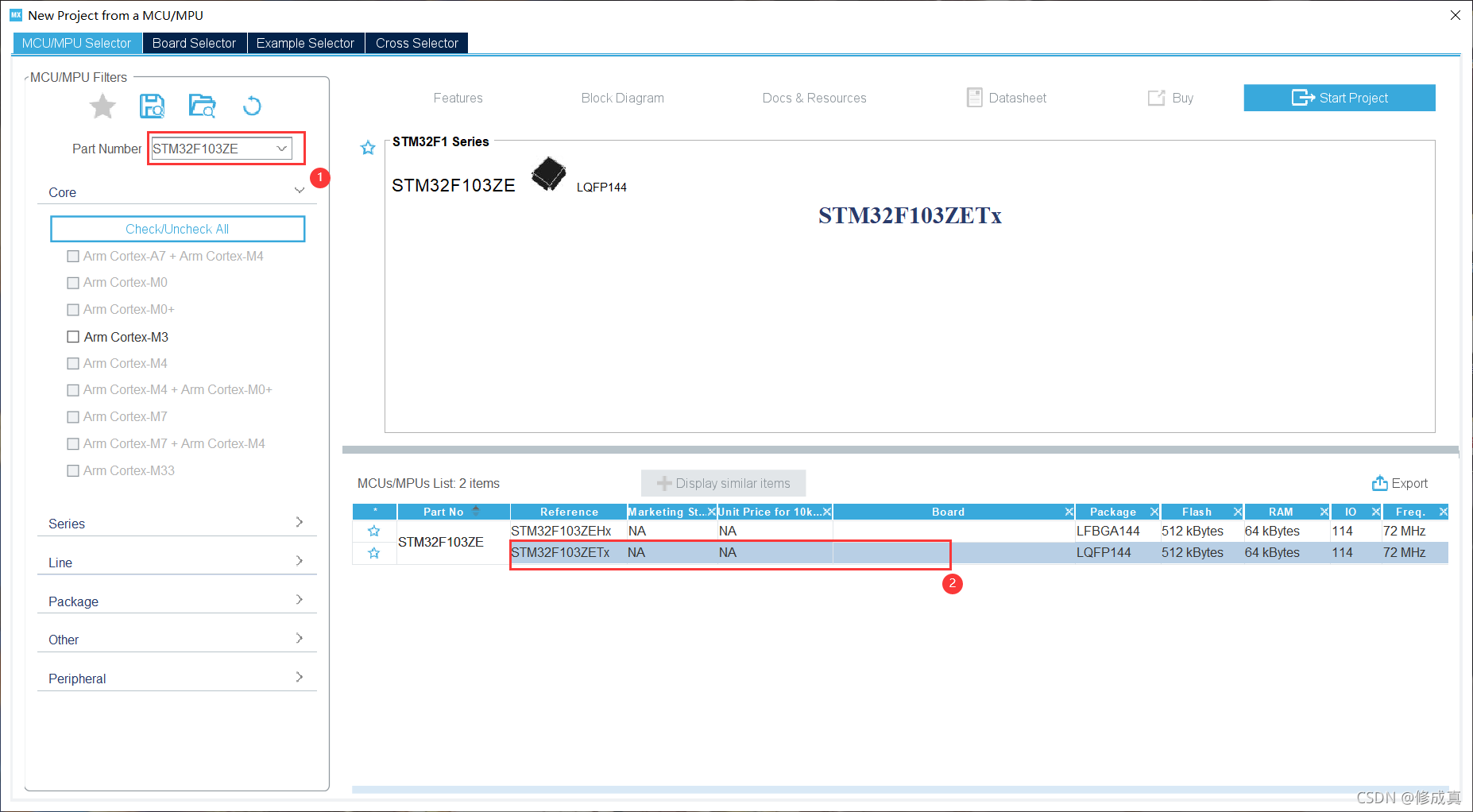Screen dimensions: 1473x812
Task: Click the STM32F103ZE part number cell
Action: [453, 542]
